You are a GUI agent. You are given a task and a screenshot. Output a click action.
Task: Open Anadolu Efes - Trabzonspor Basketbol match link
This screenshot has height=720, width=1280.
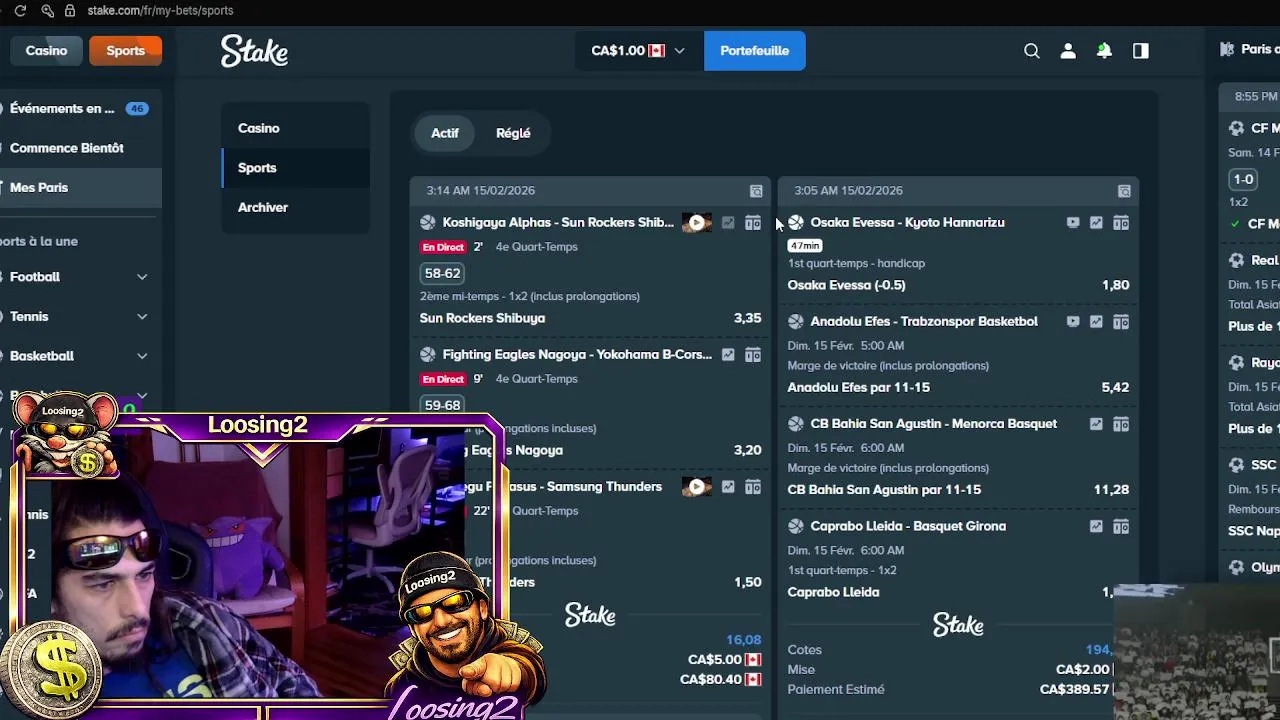point(924,322)
